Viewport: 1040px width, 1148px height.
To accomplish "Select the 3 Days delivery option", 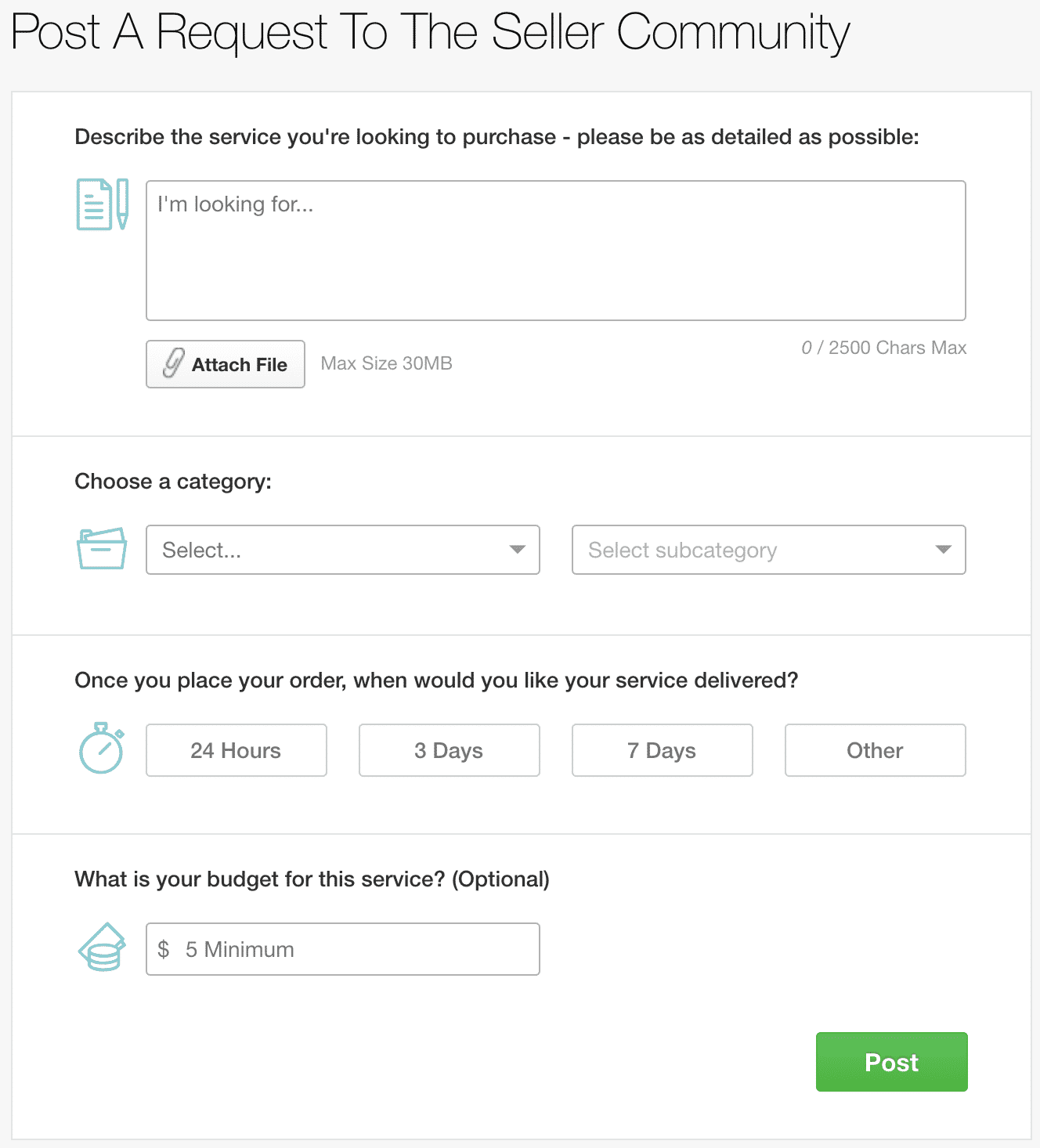I will (449, 750).
